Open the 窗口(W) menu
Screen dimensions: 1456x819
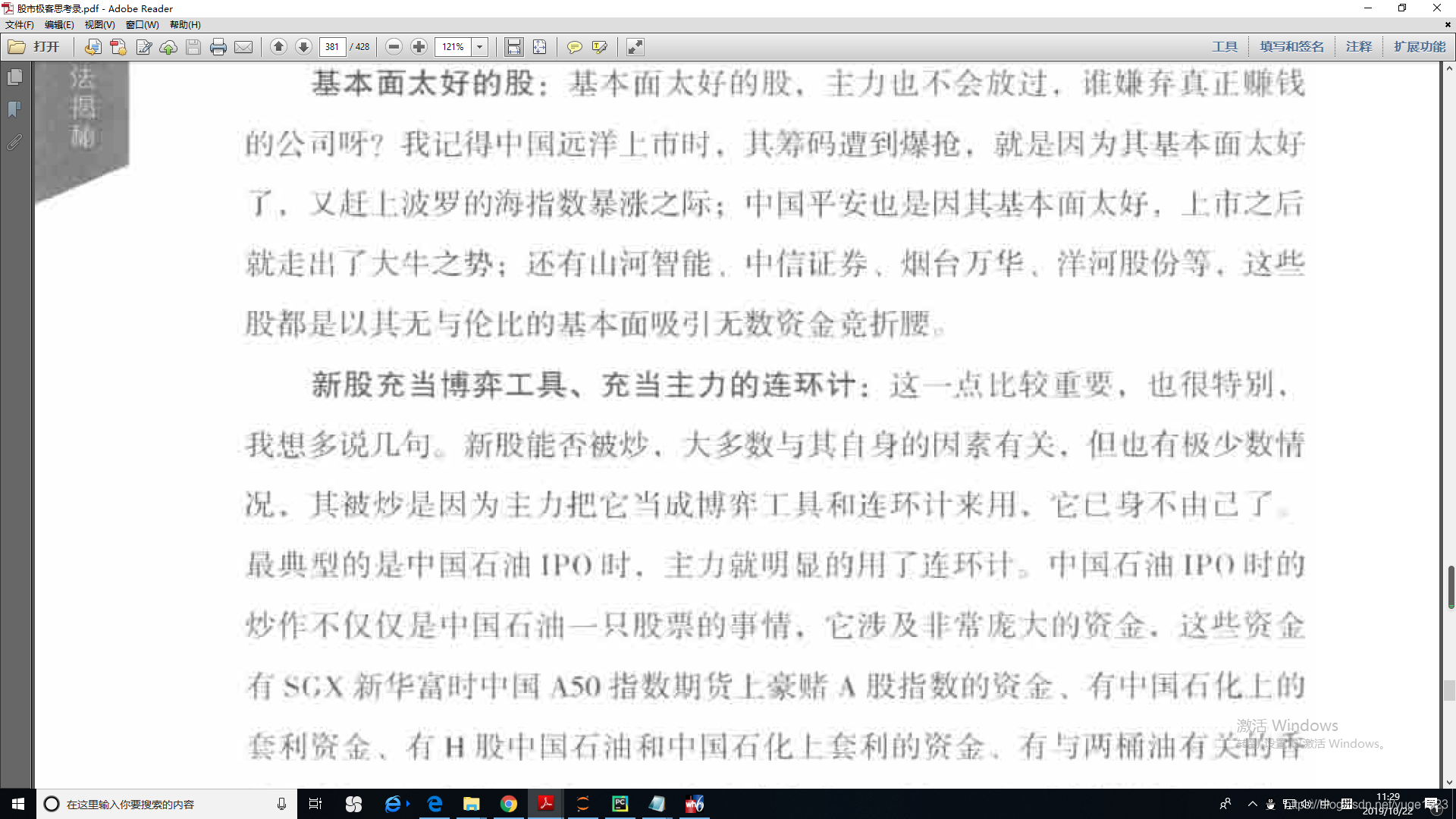coord(142,25)
